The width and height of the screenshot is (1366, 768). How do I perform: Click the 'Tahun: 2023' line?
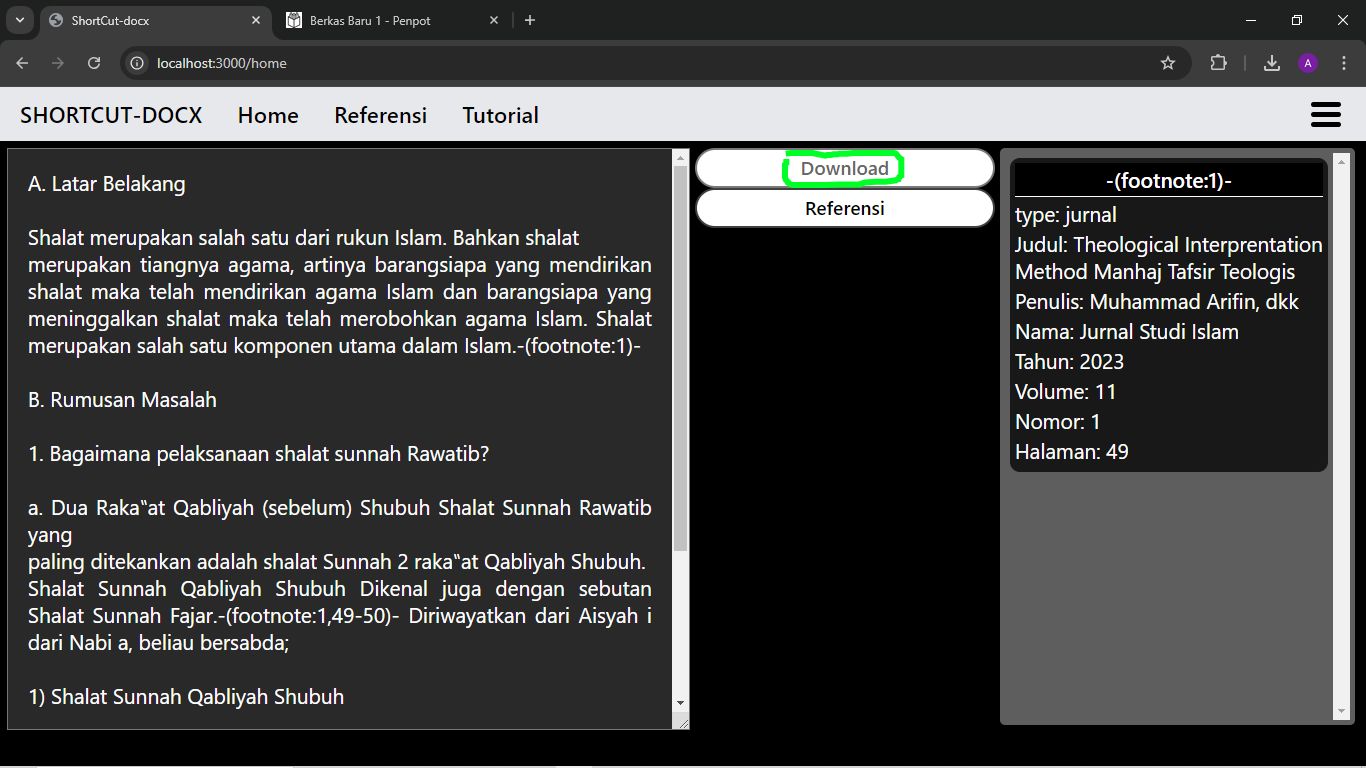(x=1069, y=362)
